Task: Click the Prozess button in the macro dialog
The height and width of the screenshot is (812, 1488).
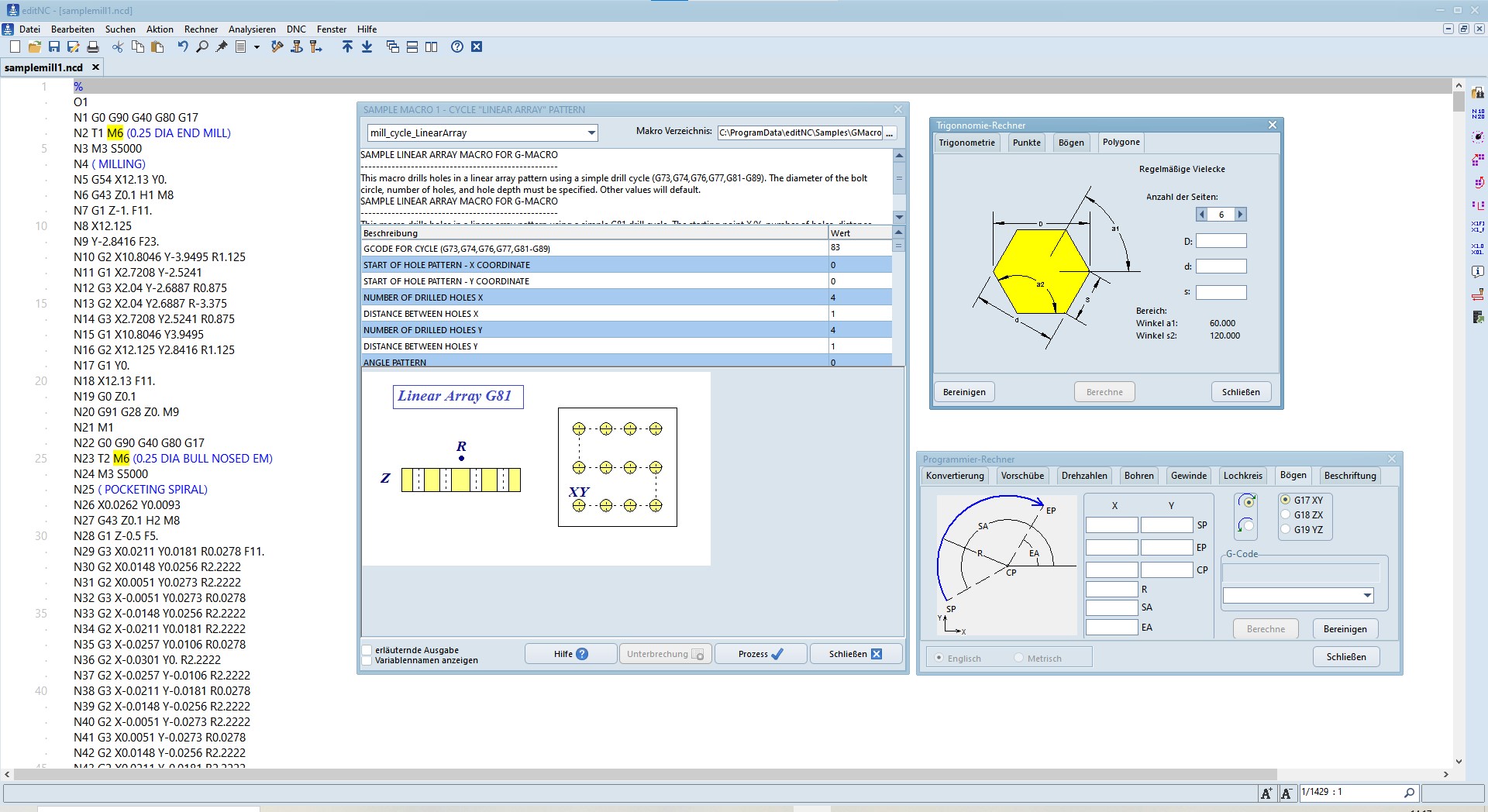Action: [x=759, y=653]
